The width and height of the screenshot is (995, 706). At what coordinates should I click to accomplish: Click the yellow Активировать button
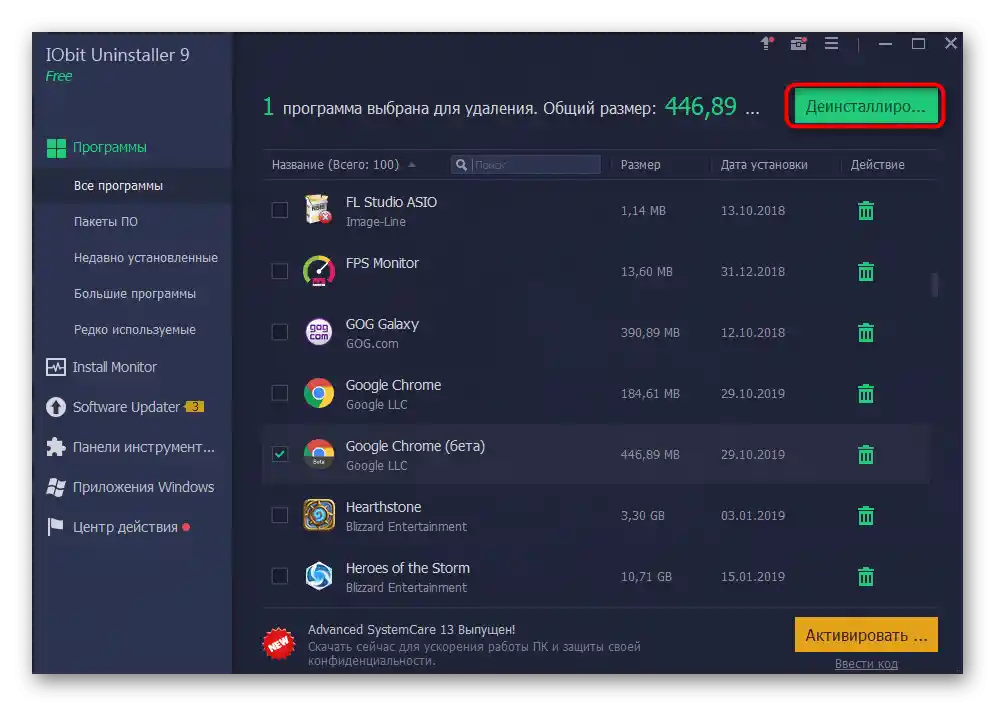pos(866,634)
